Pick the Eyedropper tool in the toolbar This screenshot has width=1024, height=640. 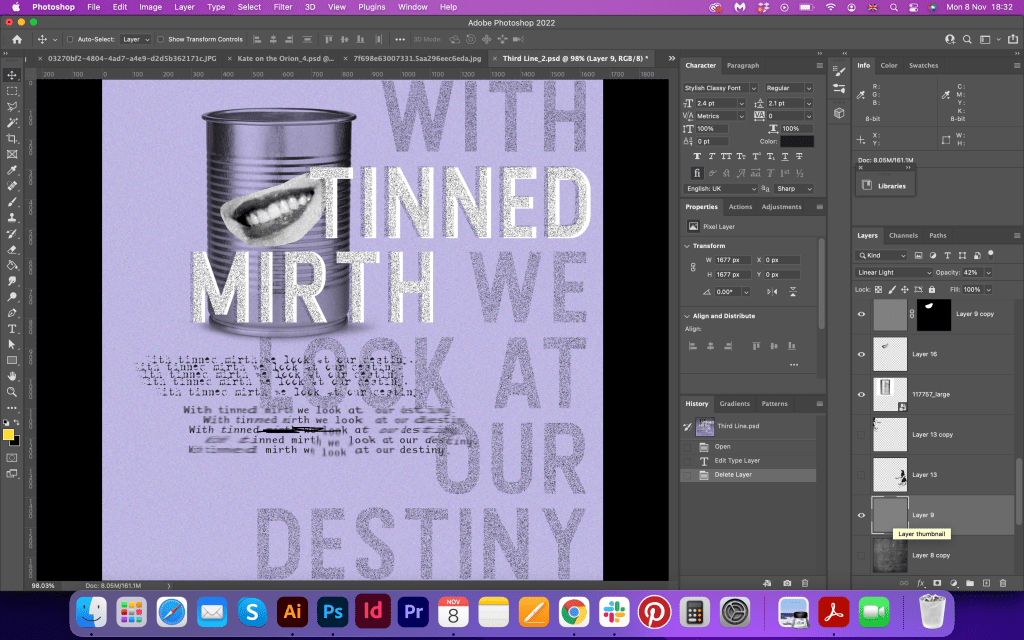12,170
